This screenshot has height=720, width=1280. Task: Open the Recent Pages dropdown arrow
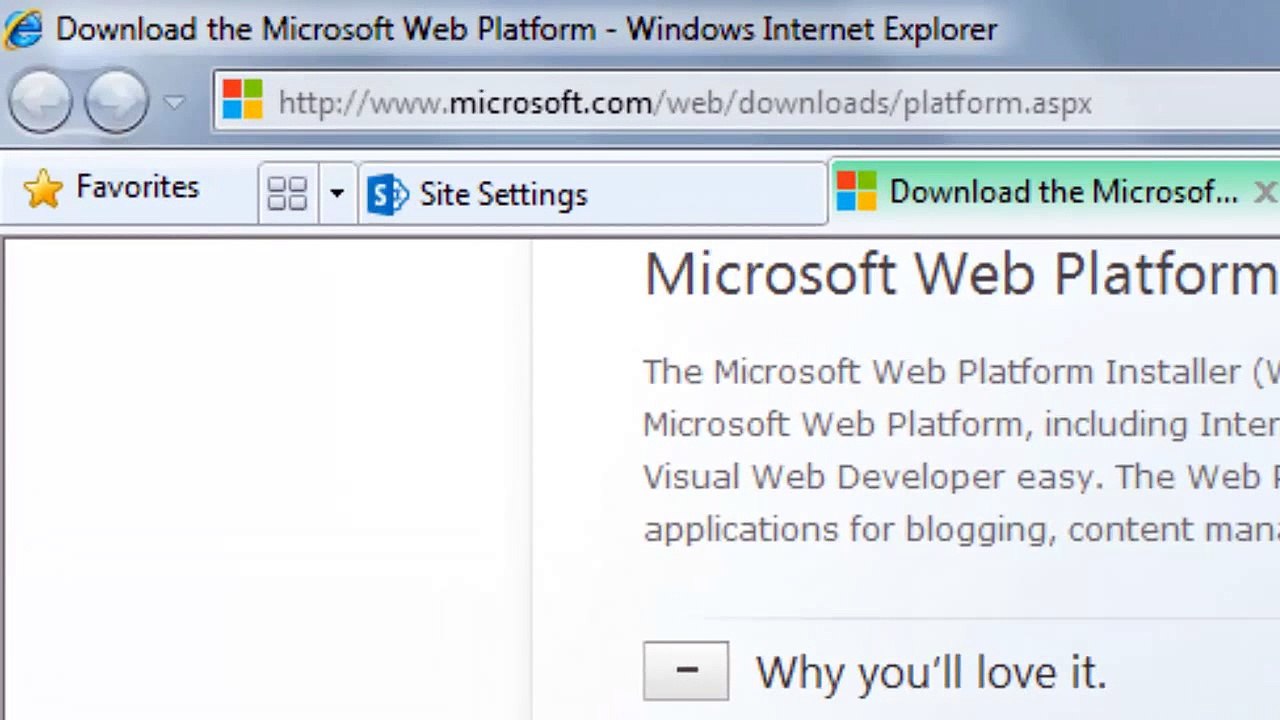pyautogui.click(x=174, y=102)
